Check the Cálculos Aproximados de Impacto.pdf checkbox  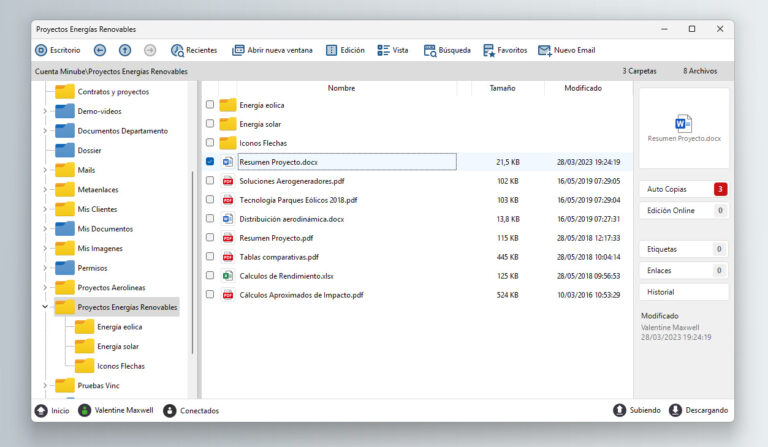pyautogui.click(x=210, y=294)
